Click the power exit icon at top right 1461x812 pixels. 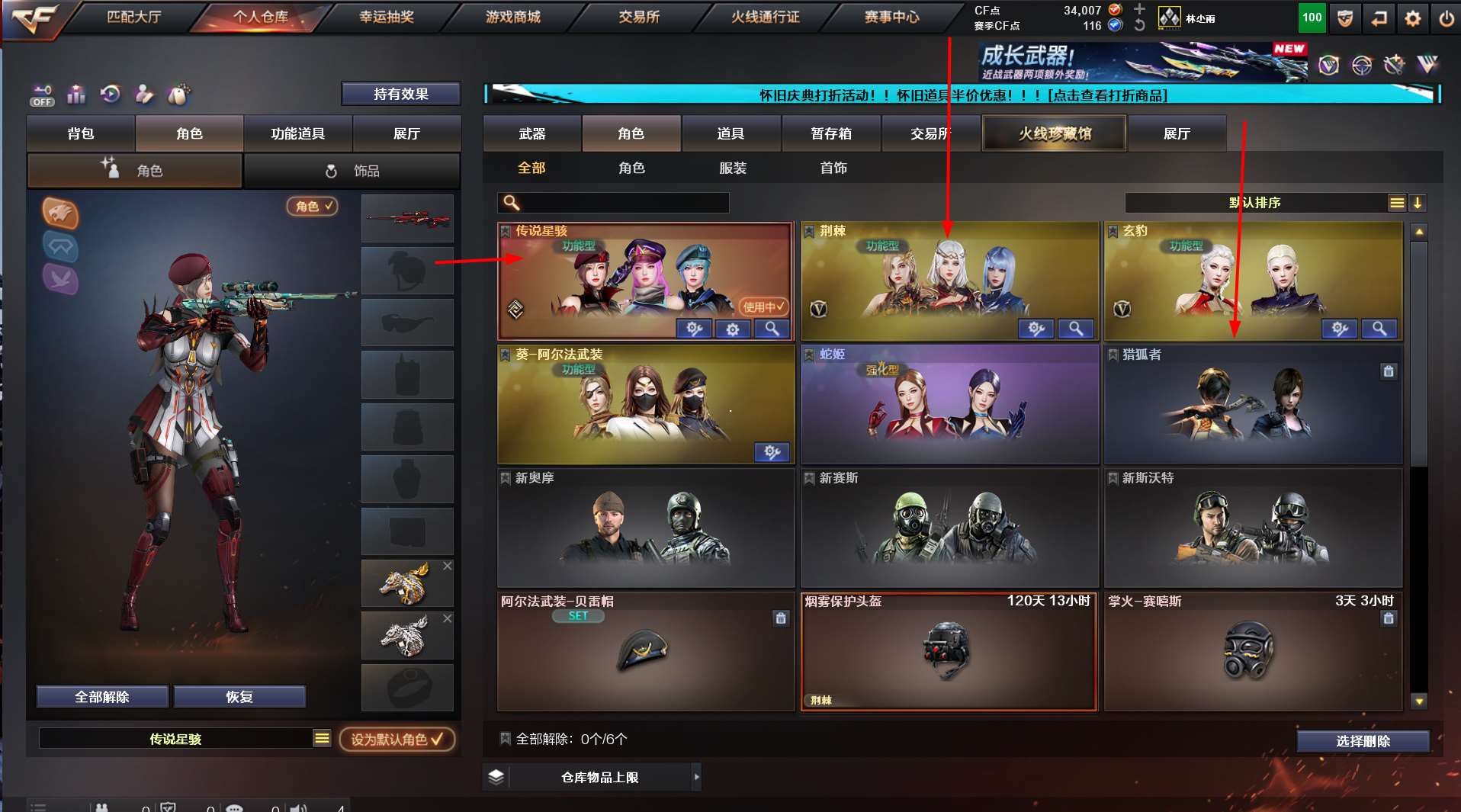1445,18
